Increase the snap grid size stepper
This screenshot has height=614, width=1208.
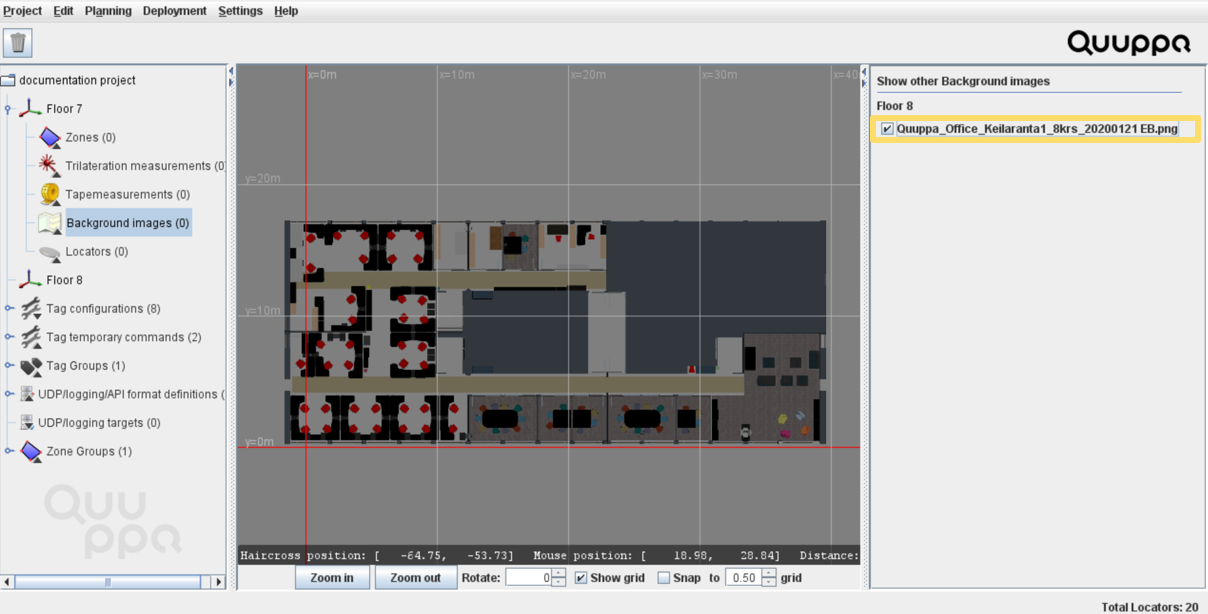[769, 573]
